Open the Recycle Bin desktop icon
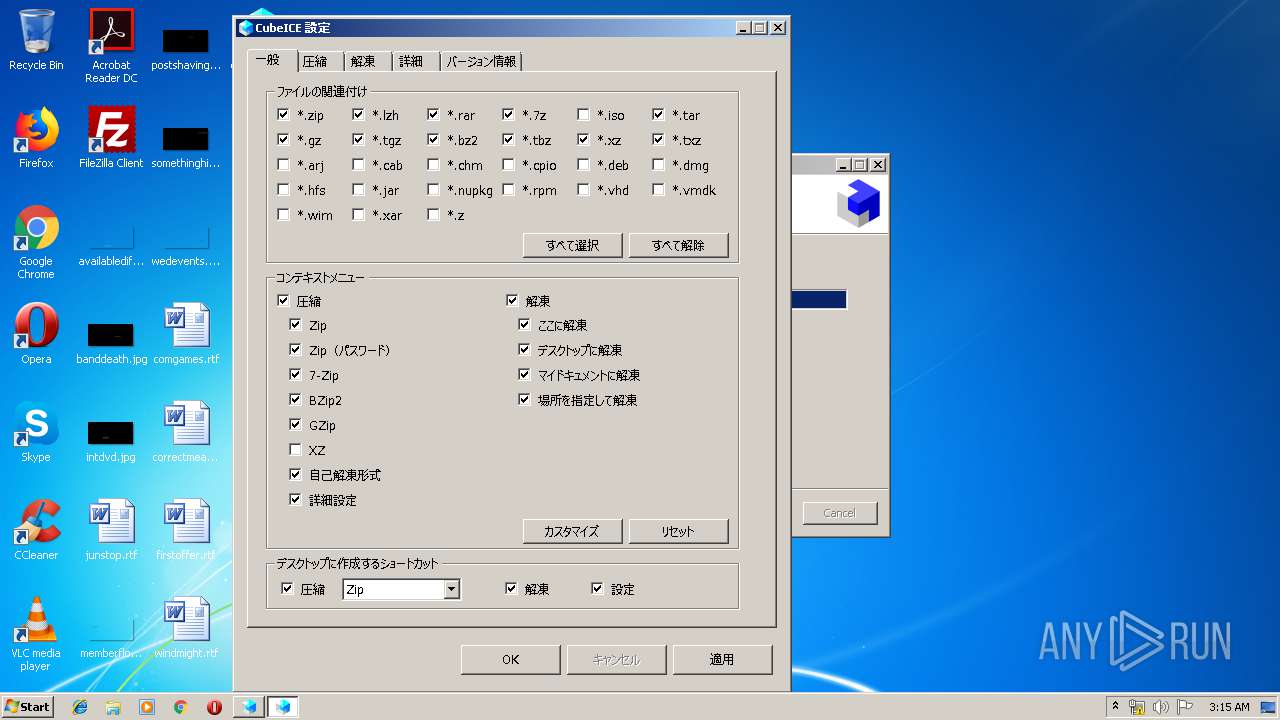This screenshot has height=720, width=1280. (x=36, y=40)
